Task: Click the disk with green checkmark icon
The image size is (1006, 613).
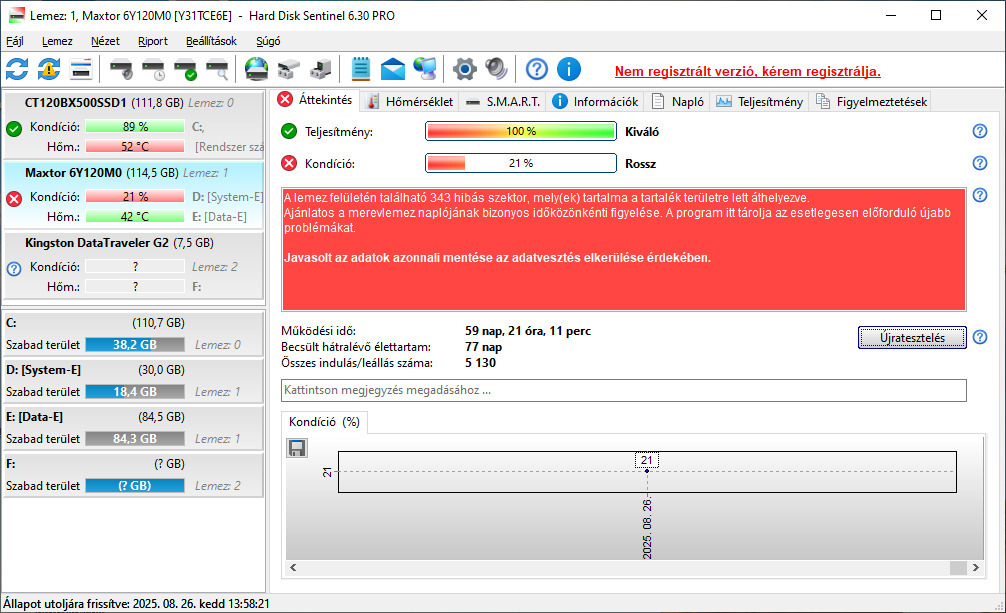Action: (186, 69)
